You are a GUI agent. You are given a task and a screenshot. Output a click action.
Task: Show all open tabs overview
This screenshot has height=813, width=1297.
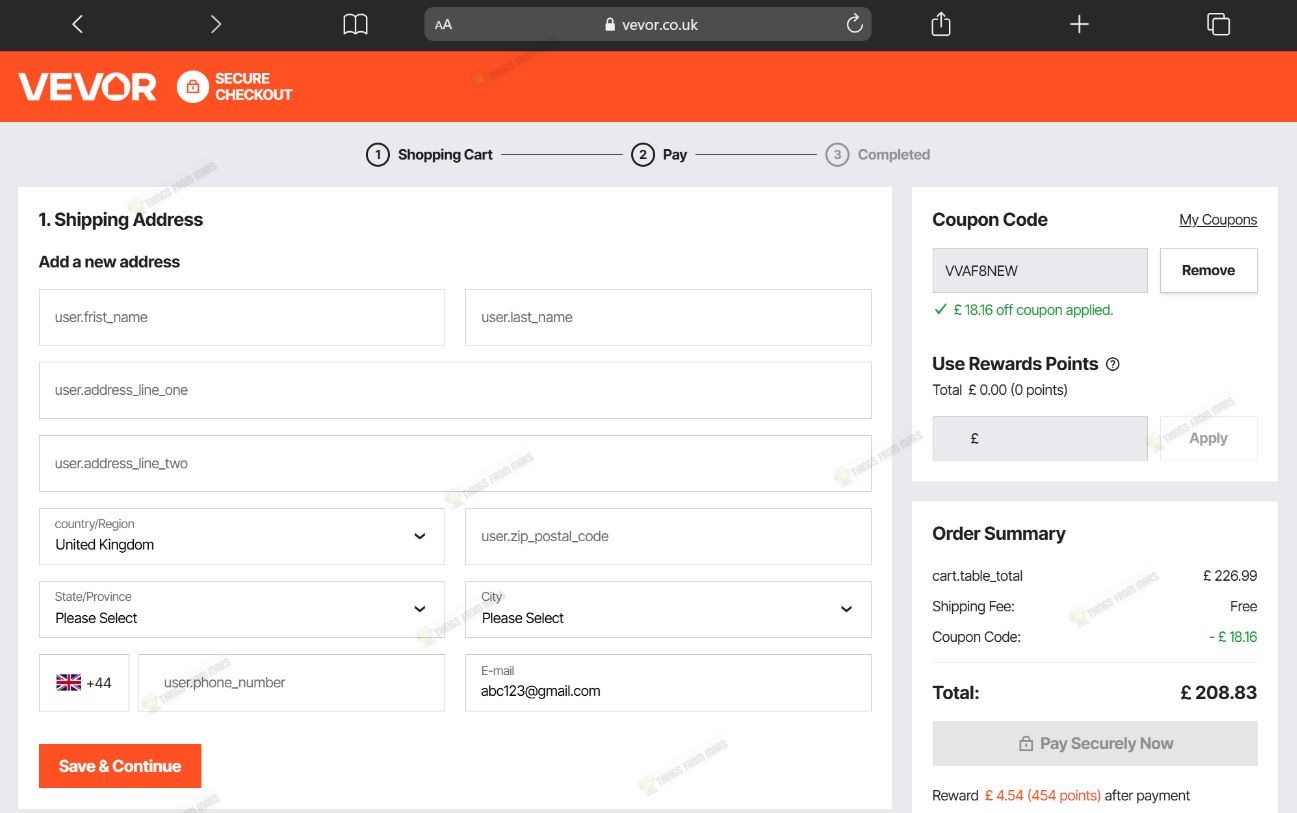click(x=1218, y=24)
